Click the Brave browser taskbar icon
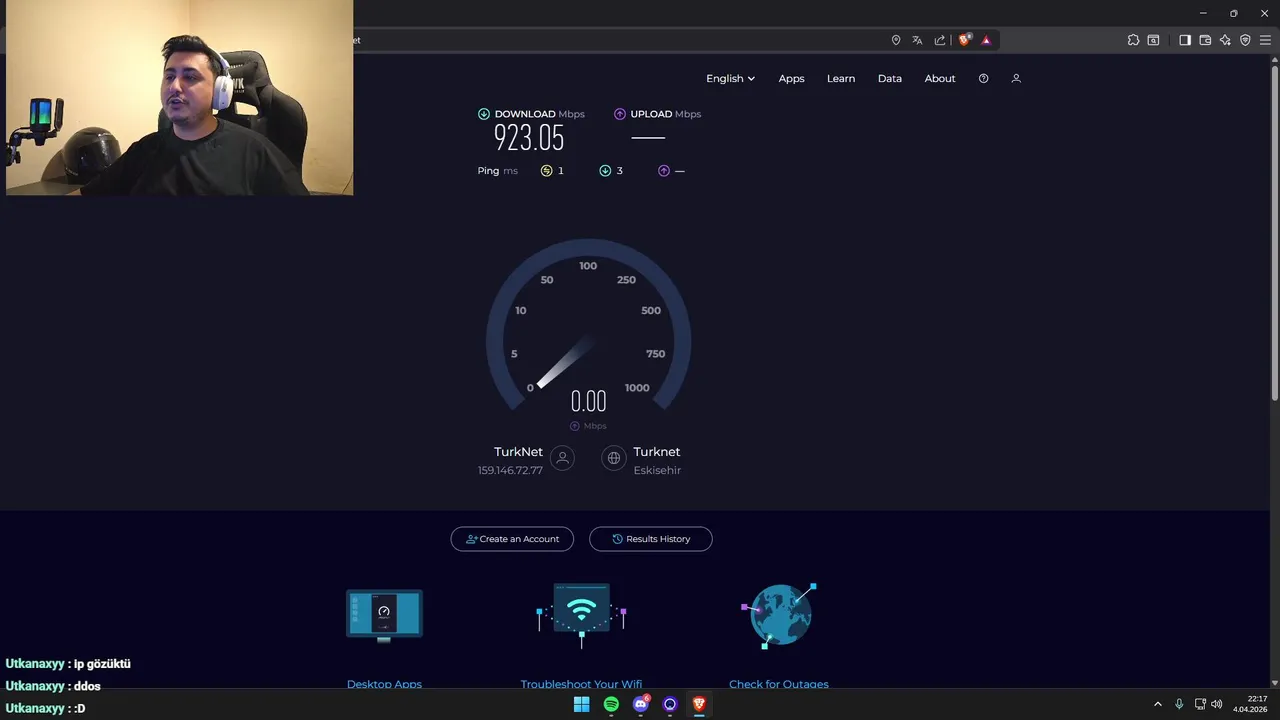This screenshot has height=720, width=1280. 699,704
